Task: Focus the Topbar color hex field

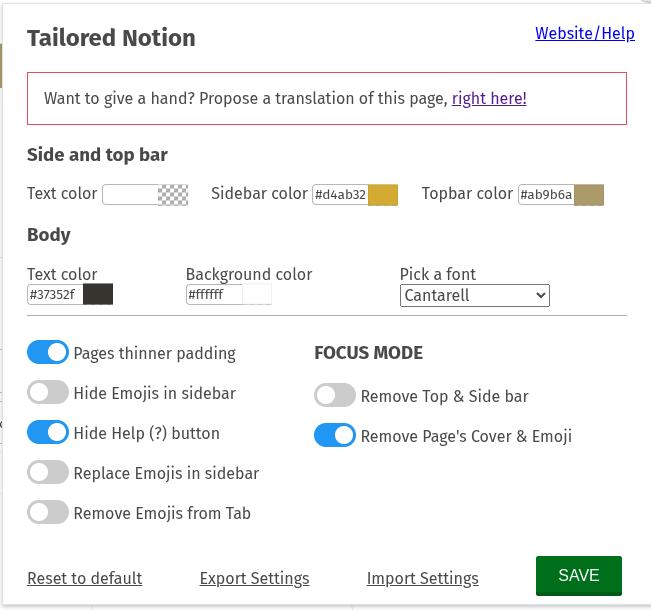Action: 546,195
